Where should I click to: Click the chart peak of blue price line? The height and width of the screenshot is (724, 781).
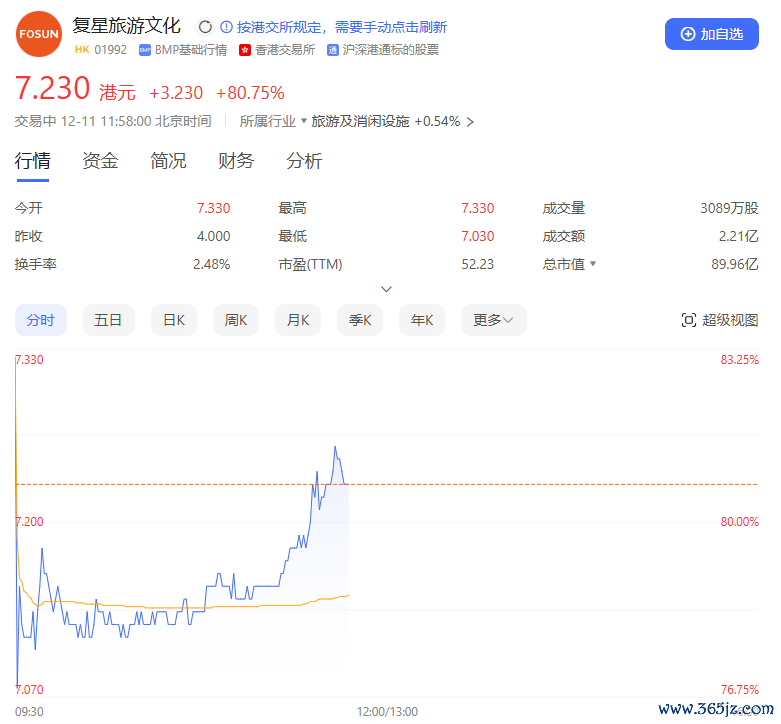point(335,447)
